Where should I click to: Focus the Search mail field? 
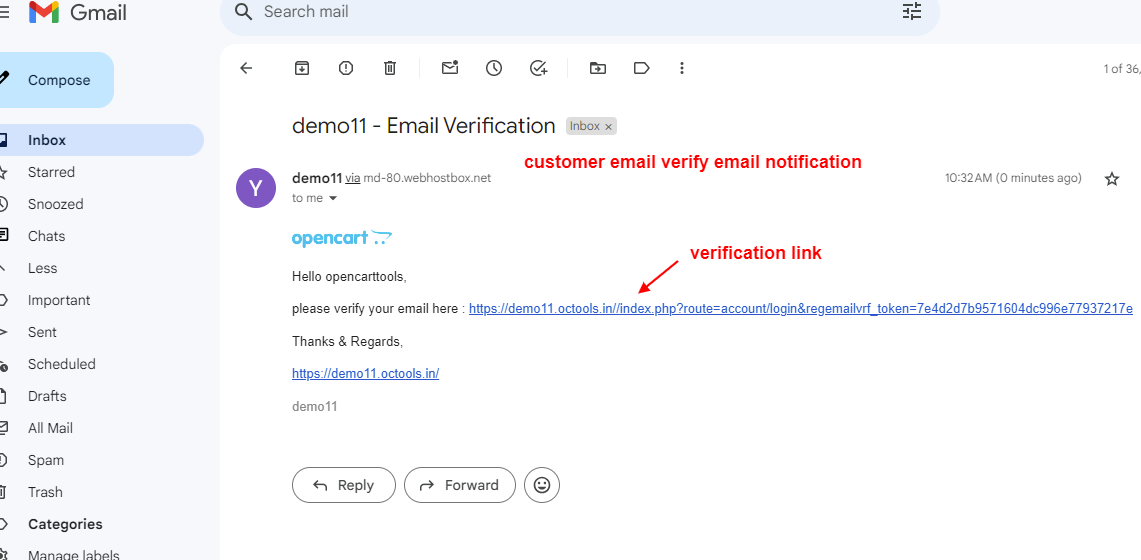[x=580, y=12]
